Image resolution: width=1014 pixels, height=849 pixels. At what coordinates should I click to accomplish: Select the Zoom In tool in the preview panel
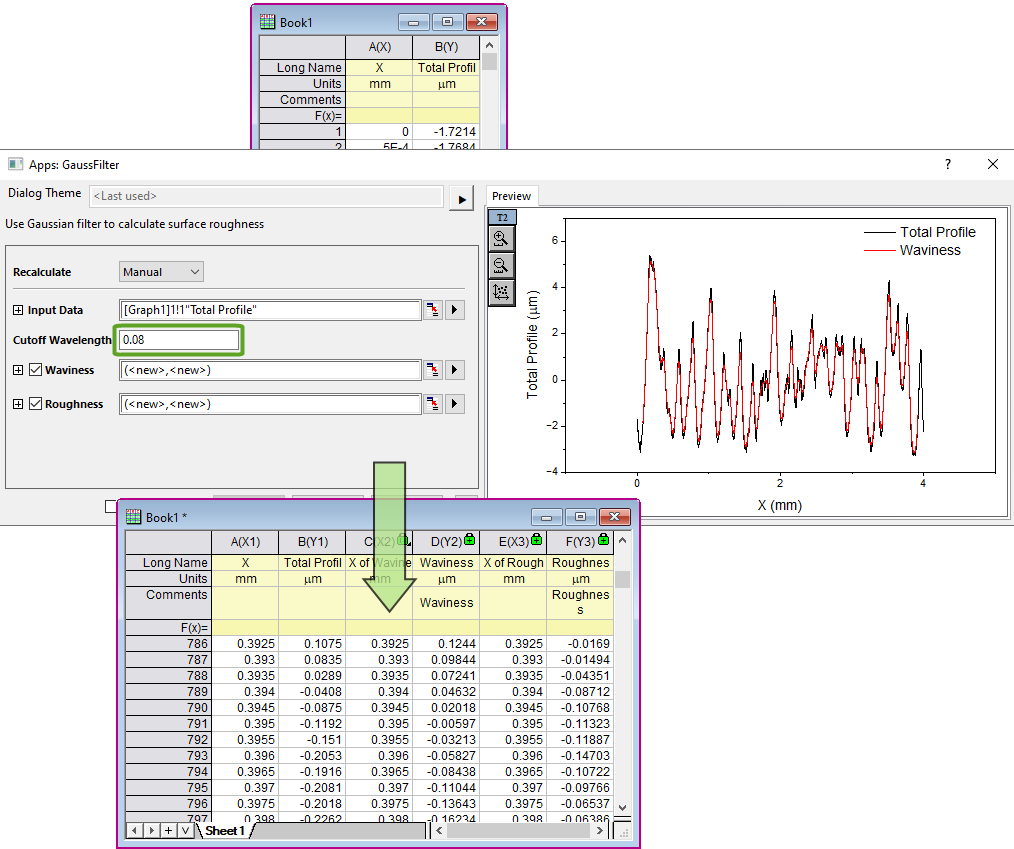click(501, 238)
